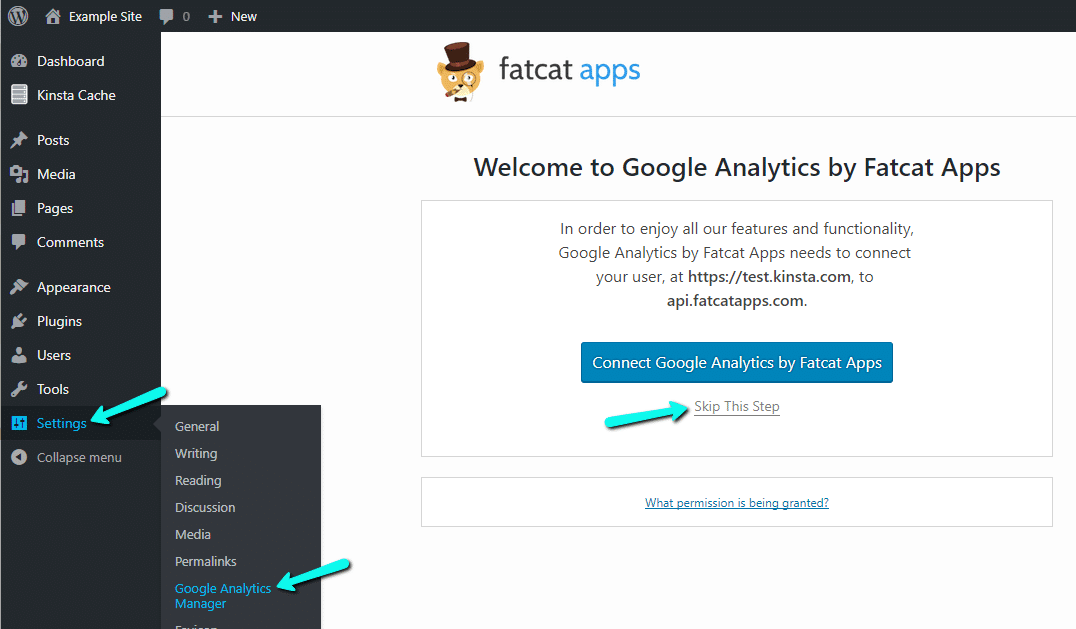Open the Dashboard gauge icon

click(19, 61)
